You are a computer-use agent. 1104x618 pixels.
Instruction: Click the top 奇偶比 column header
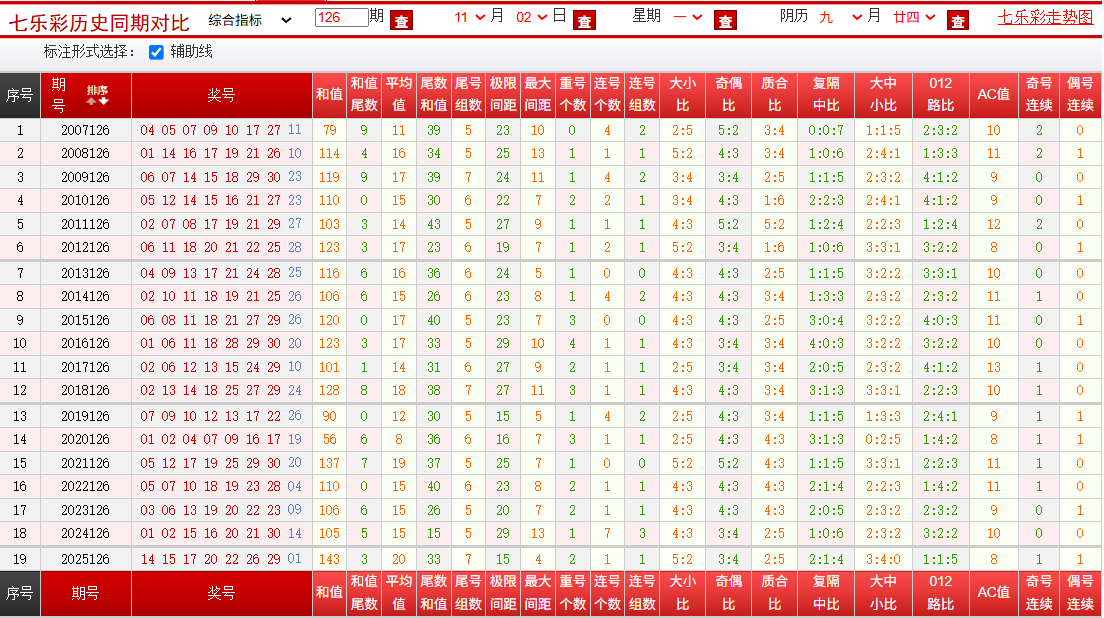click(729, 95)
